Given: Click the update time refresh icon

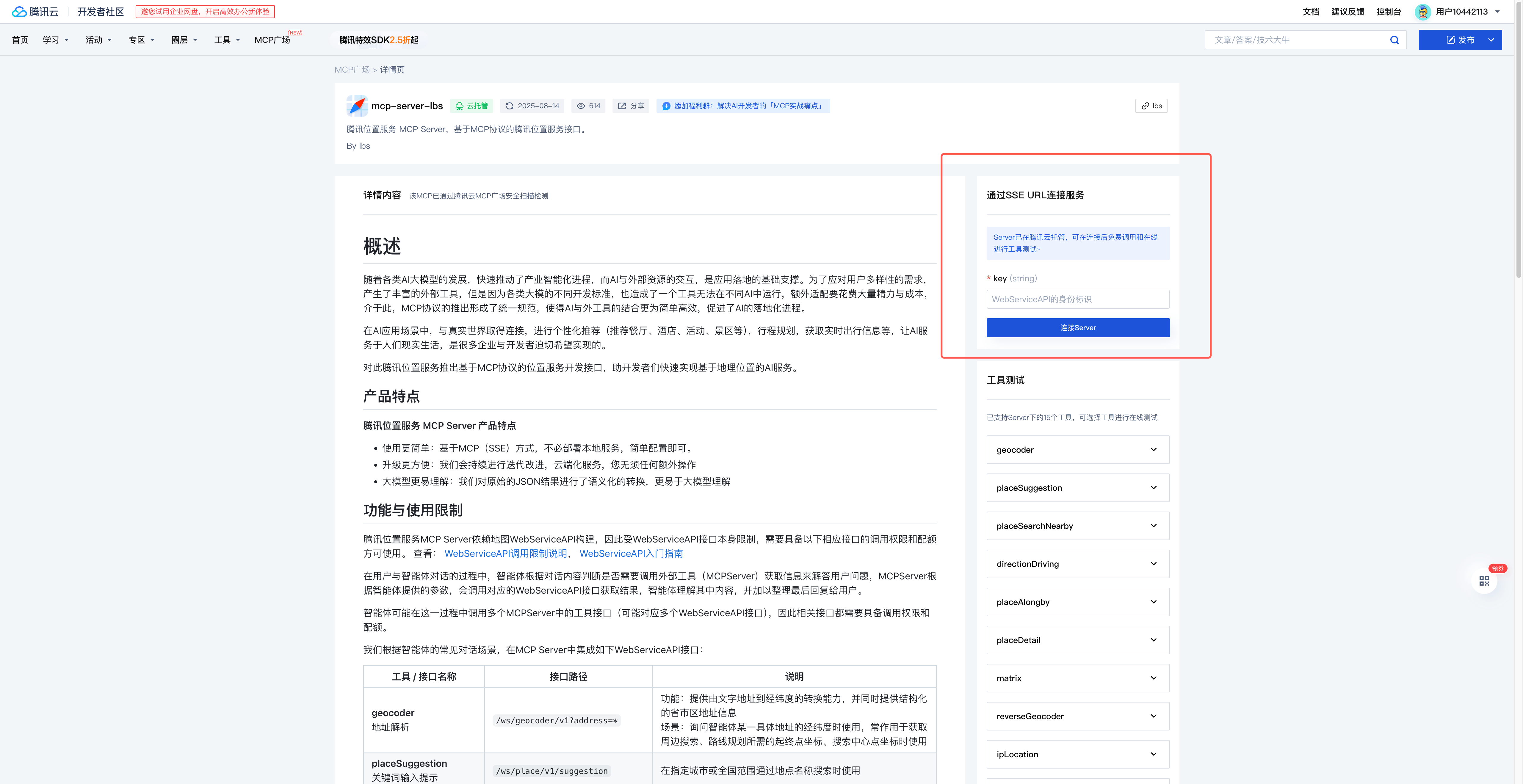Looking at the screenshot, I should click(510, 105).
